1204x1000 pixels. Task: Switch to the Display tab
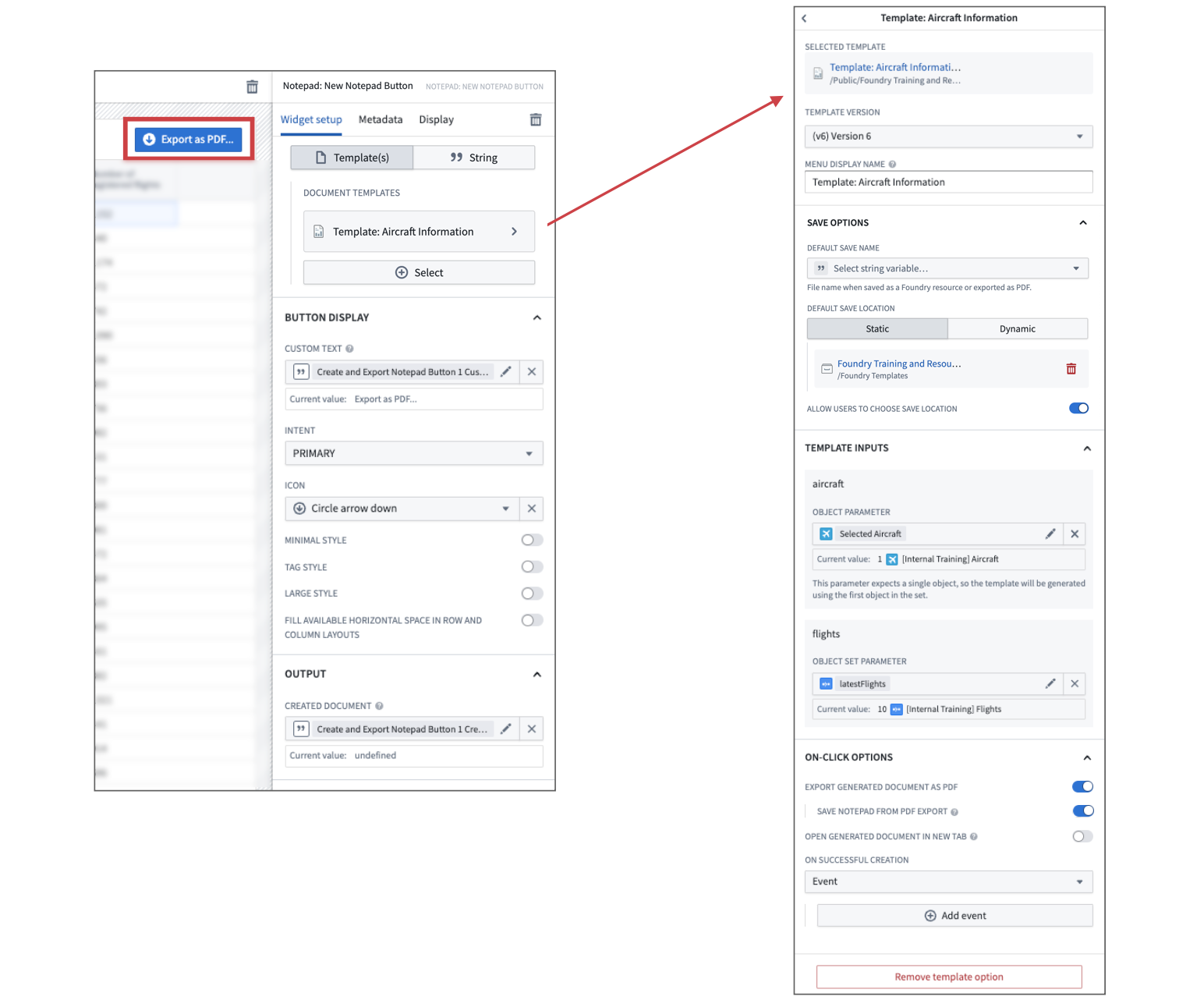(x=436, y=119)
